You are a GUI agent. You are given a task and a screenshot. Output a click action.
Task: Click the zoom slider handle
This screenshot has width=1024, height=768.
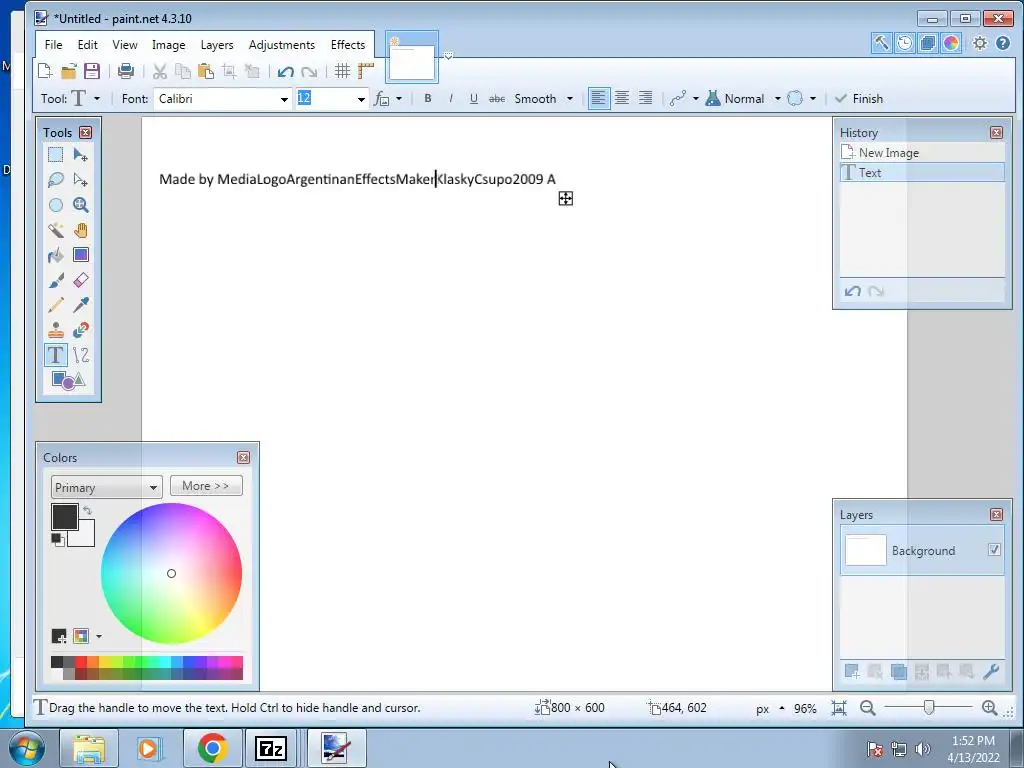929,708
